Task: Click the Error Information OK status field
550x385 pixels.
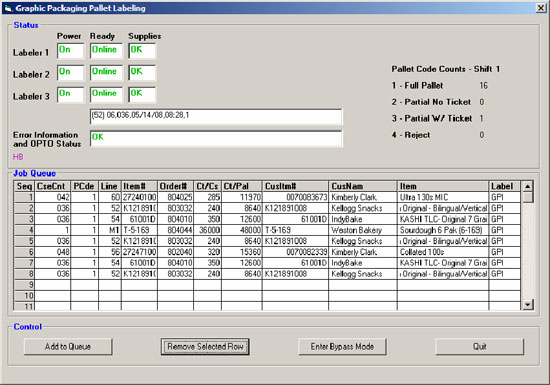Action: click(x=216, y=139)
